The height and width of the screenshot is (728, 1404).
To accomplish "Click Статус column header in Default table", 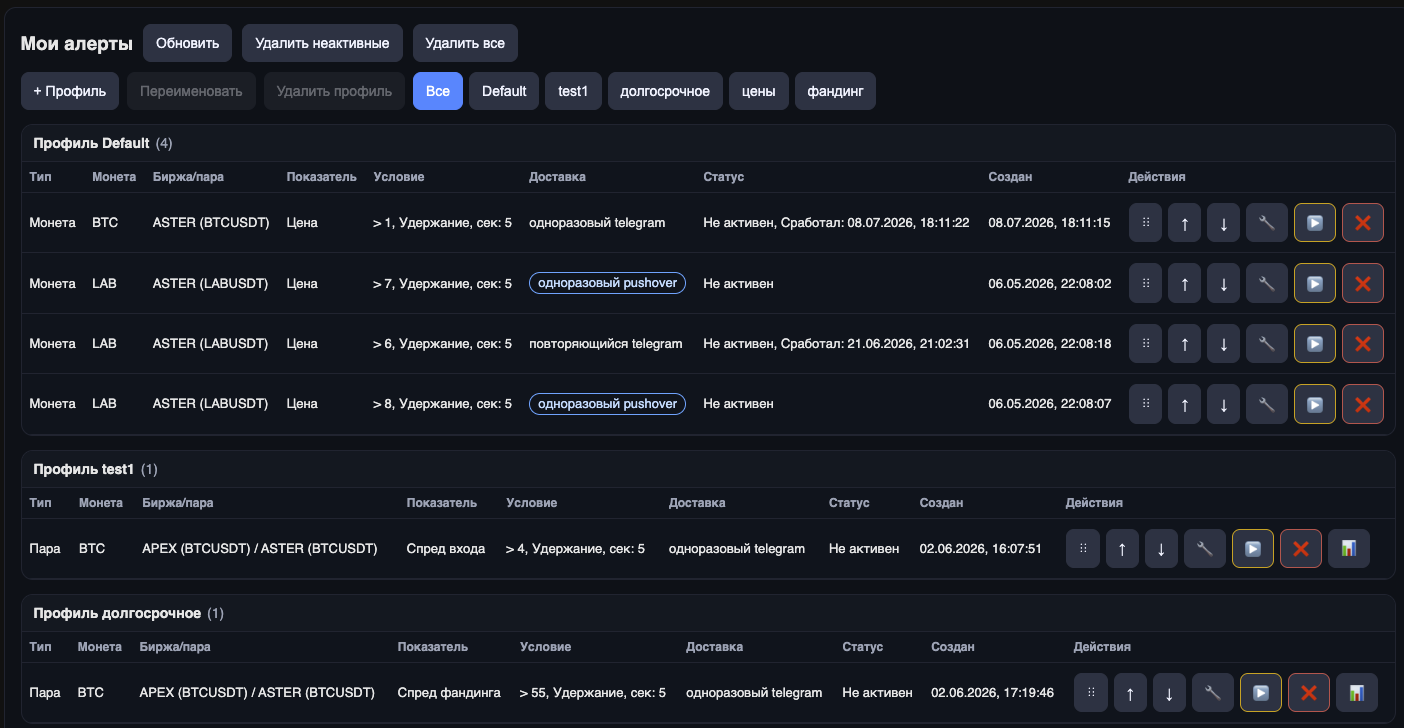I will coord(724,177).
